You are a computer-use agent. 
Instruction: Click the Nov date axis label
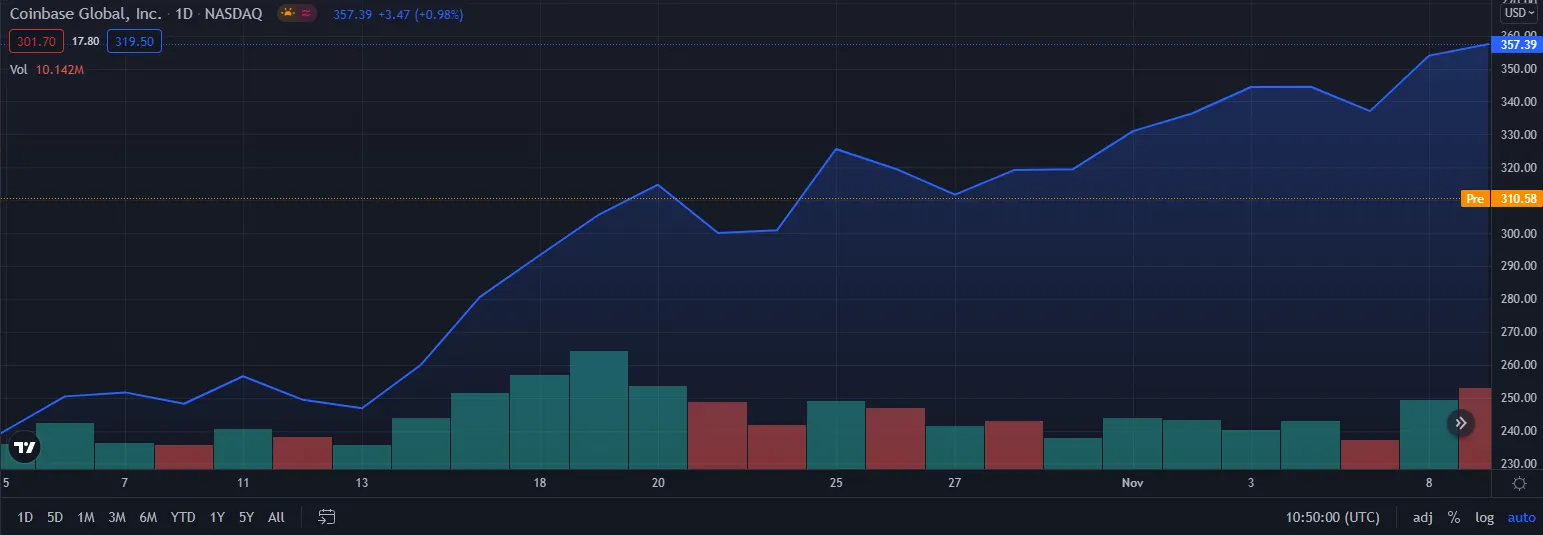(x=1132, y=483)
